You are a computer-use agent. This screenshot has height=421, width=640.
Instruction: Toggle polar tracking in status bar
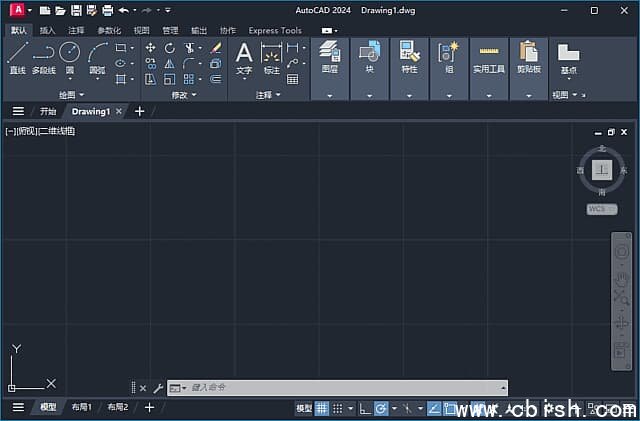coord(381,408)
